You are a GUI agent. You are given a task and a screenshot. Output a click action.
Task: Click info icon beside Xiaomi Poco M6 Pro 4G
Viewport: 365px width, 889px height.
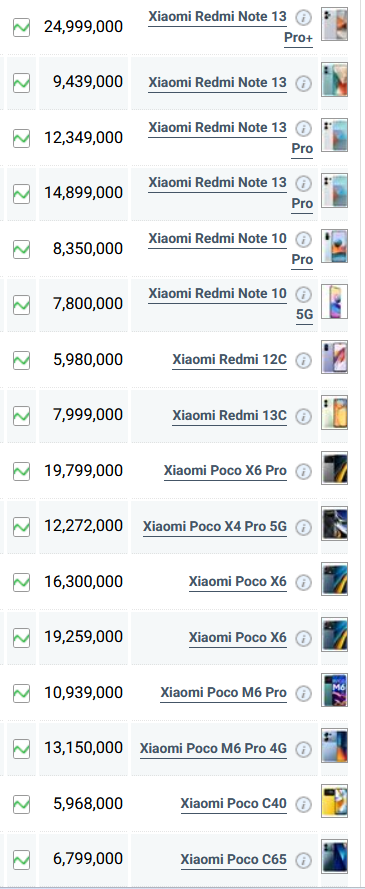click(x=304, y=750)
